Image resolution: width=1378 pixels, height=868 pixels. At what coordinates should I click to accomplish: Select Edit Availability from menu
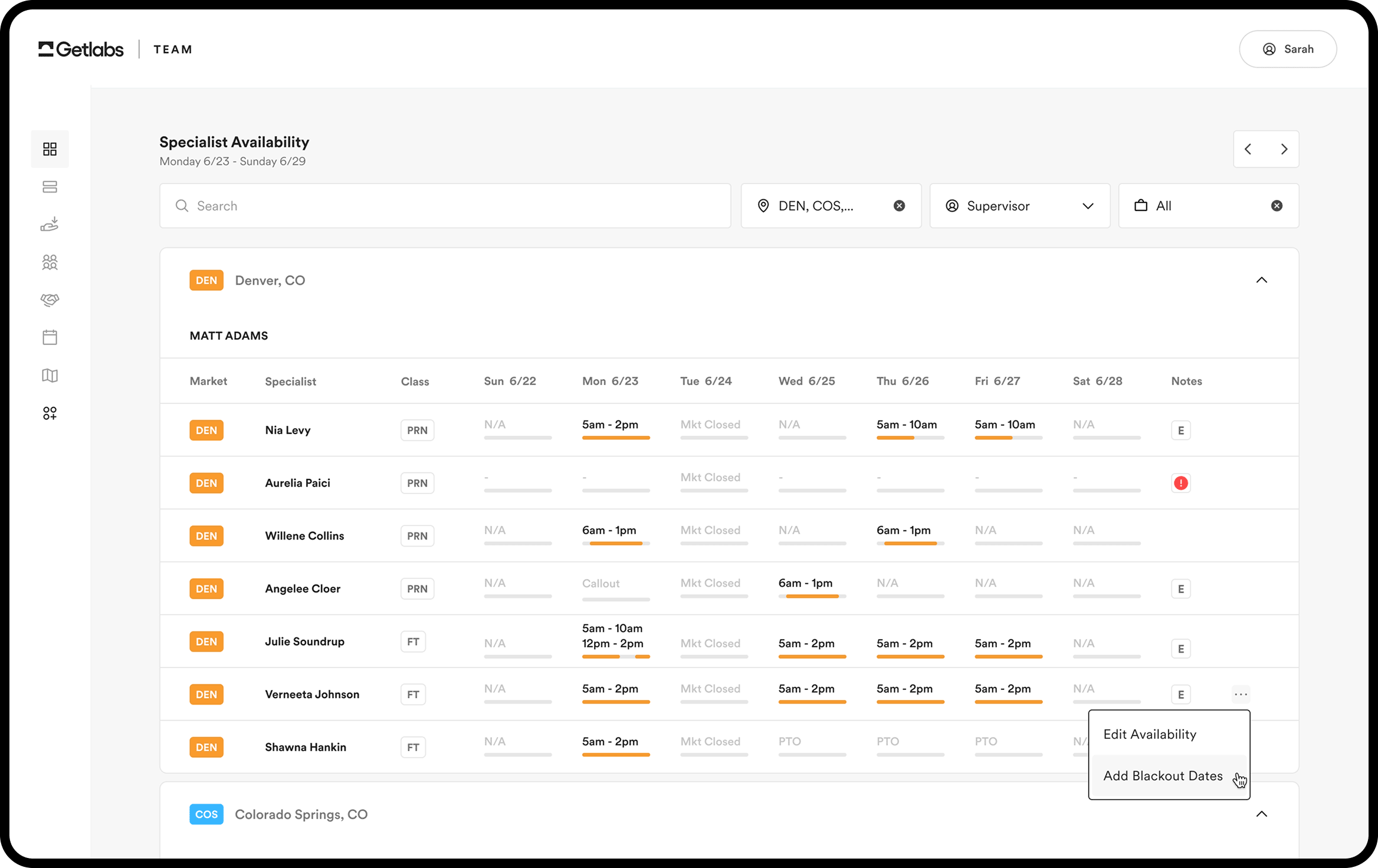1169,734
